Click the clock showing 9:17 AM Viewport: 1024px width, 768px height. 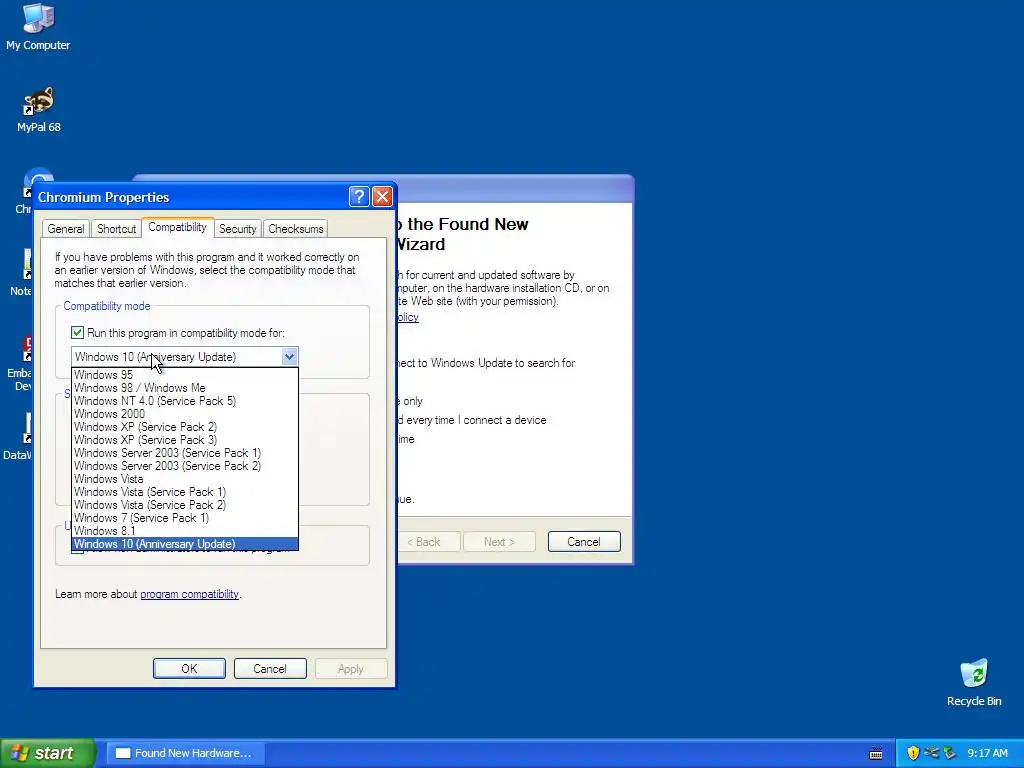pyautogui.click(x=987, y=753)
